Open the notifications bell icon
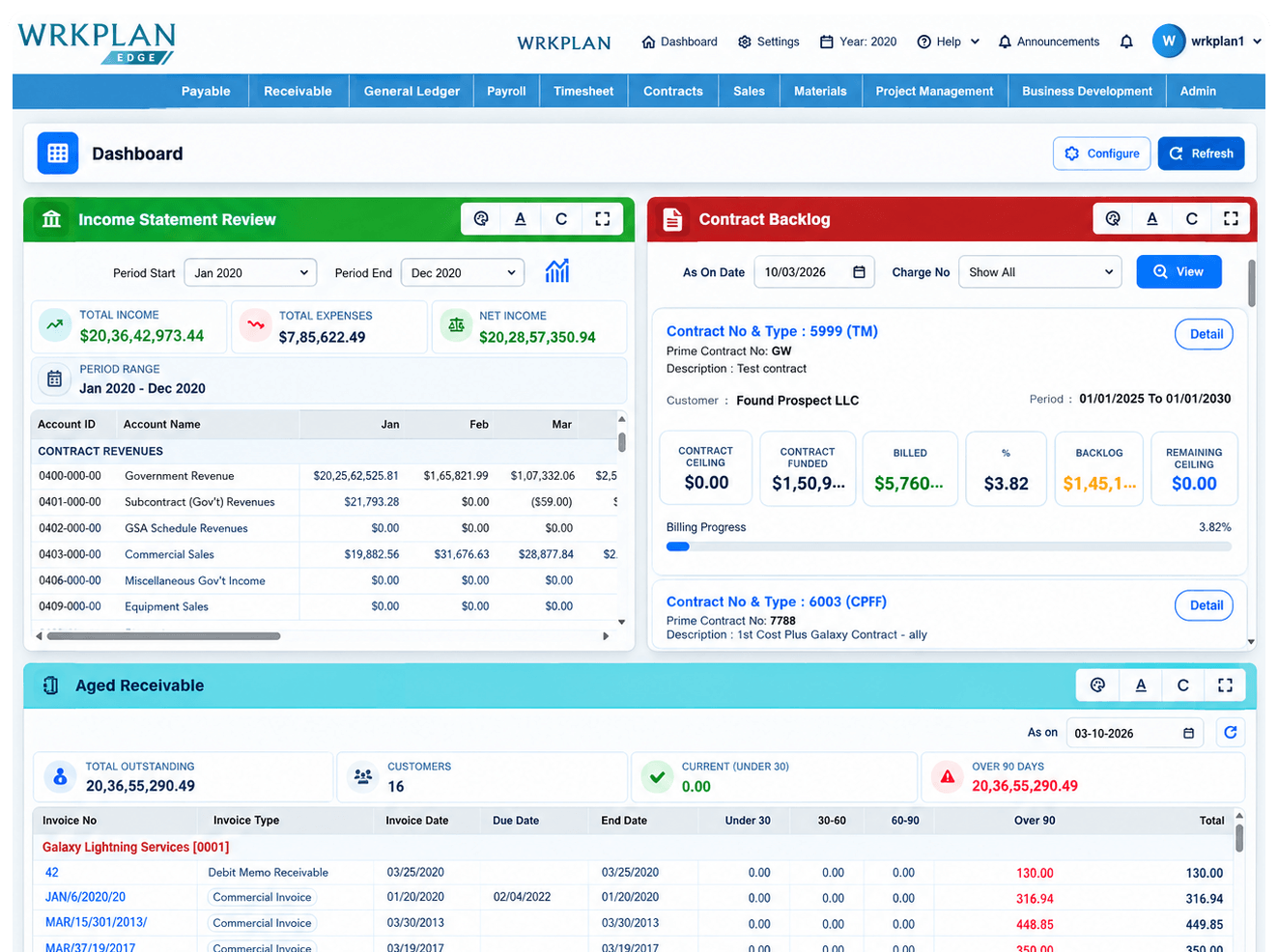 coord(1126,42)
